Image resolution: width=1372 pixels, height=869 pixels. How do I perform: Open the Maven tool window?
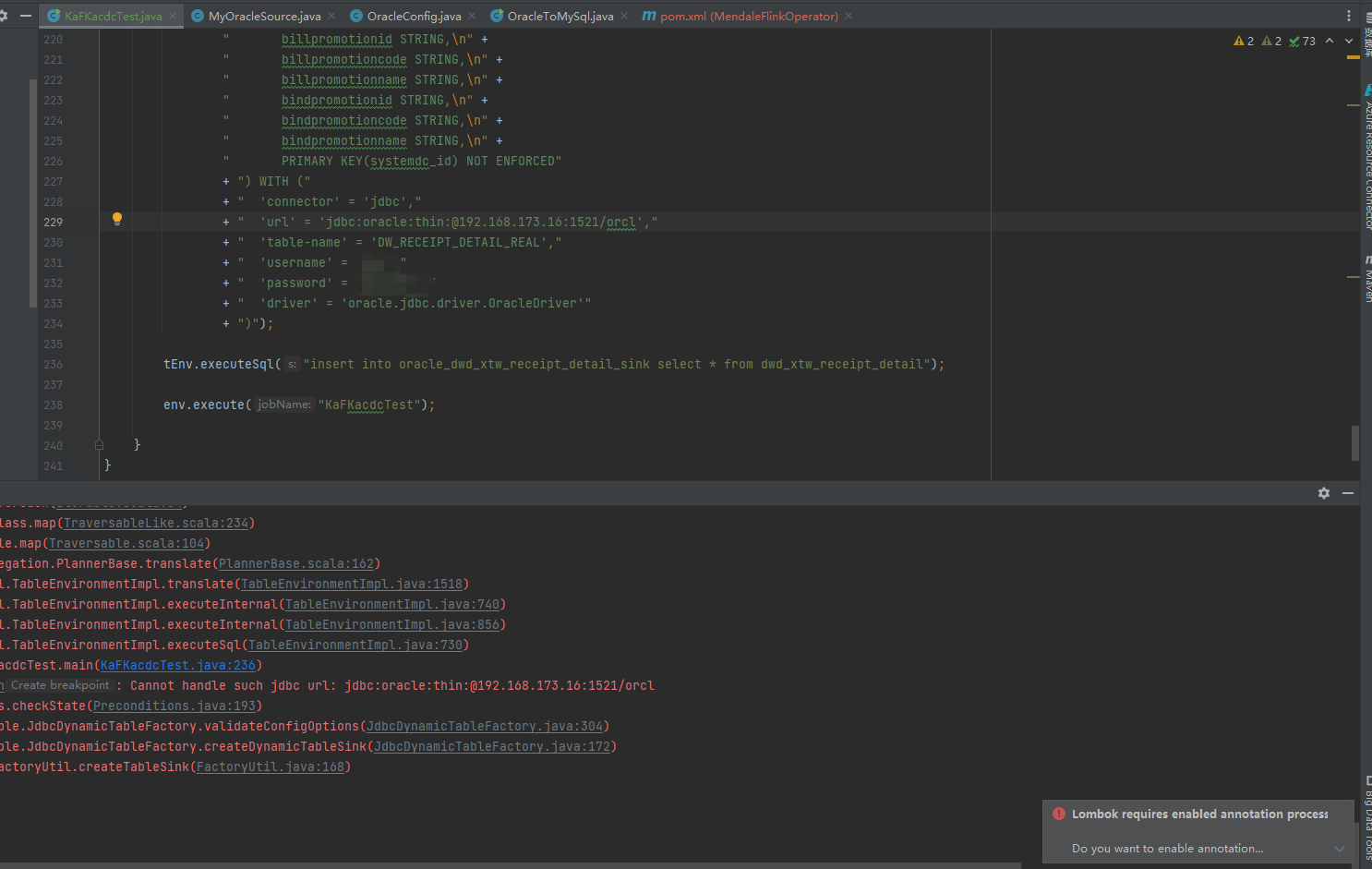[x=1367, y=279]
